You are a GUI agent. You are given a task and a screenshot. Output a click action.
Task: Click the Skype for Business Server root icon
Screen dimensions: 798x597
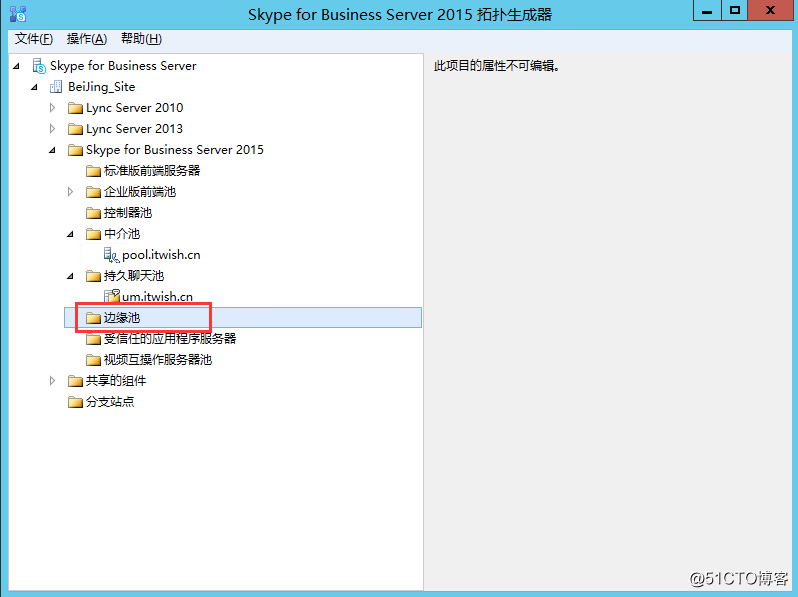click(x=39, y=66)
